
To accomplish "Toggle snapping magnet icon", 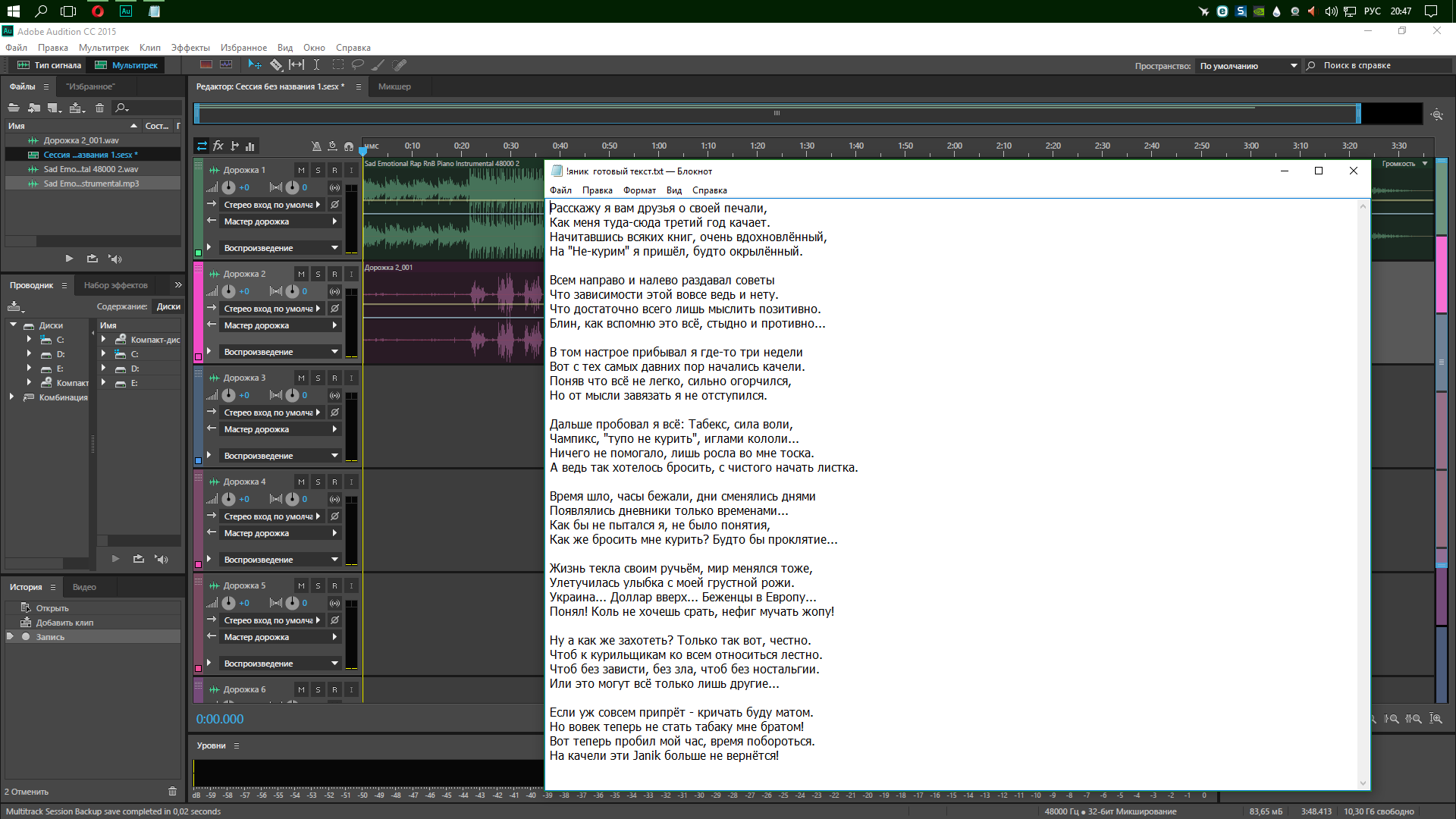I will [x=349, y=146].
